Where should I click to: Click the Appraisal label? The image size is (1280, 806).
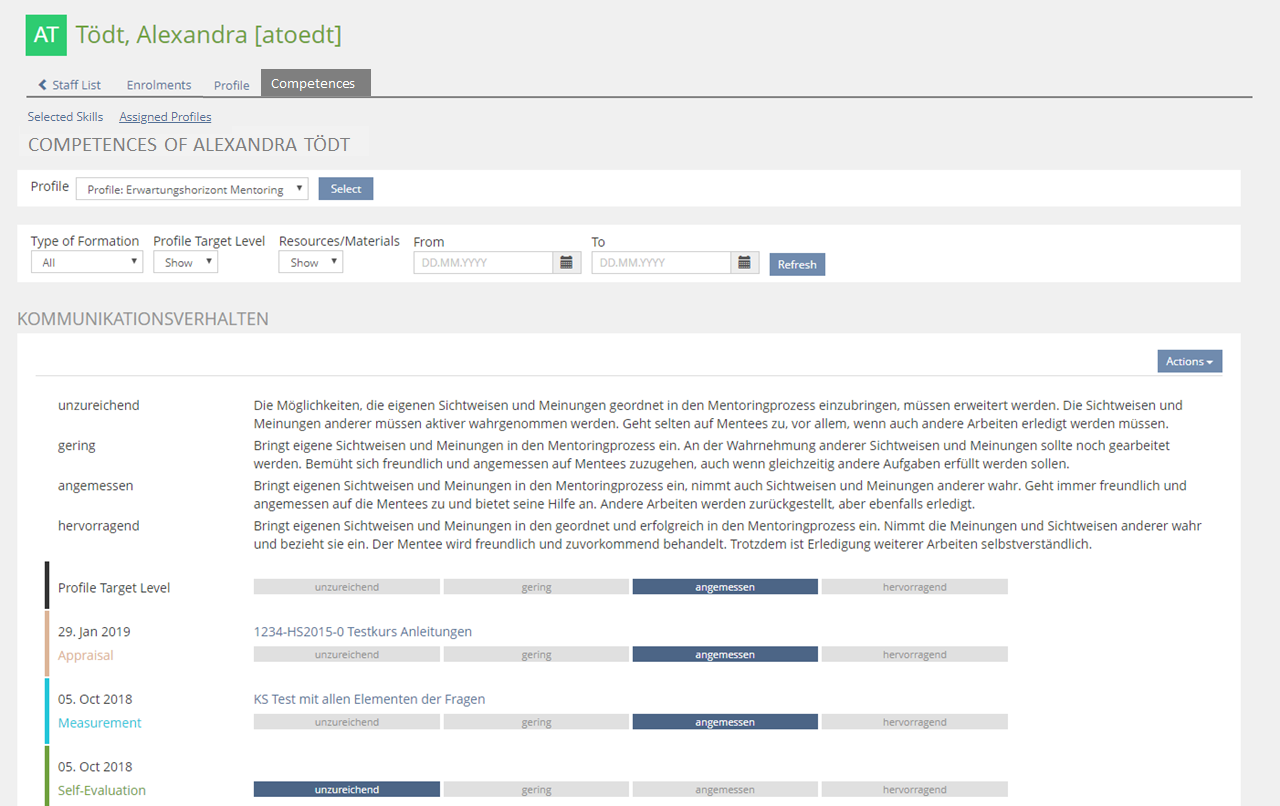point(86,656)
